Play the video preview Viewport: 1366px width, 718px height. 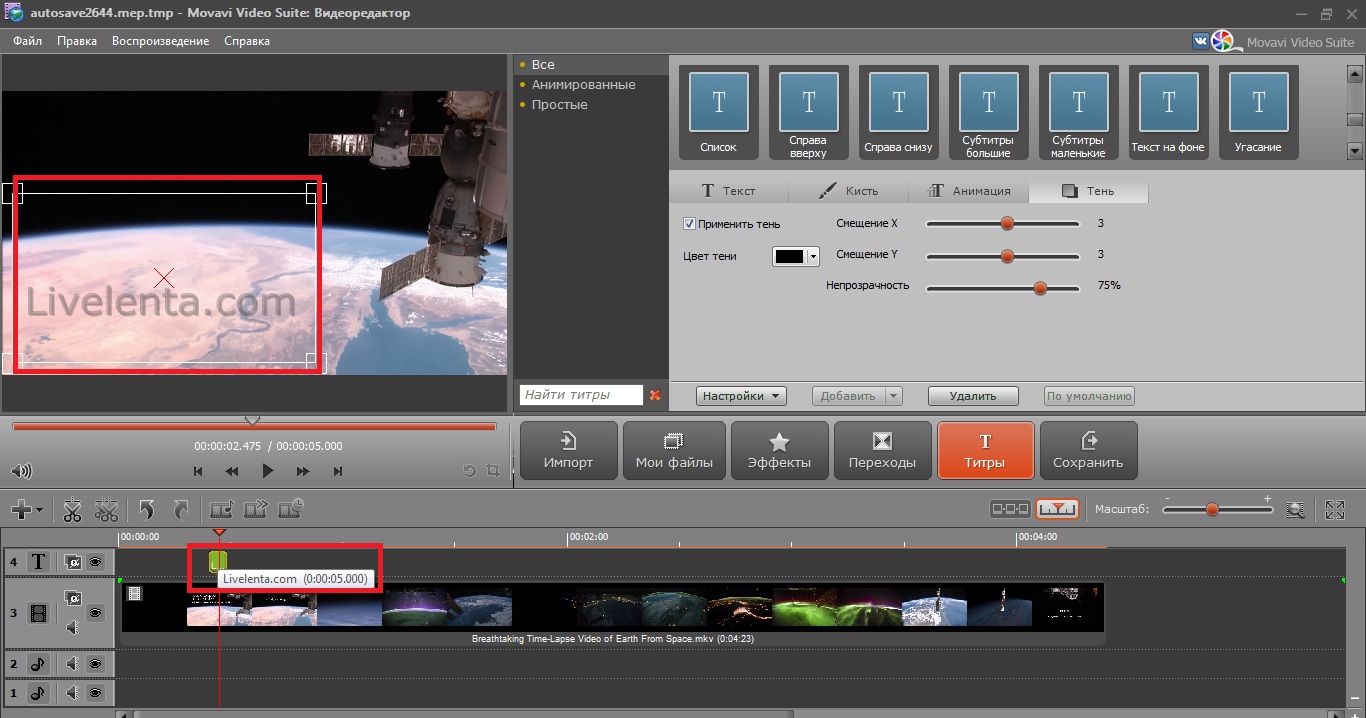click(267, 471)
